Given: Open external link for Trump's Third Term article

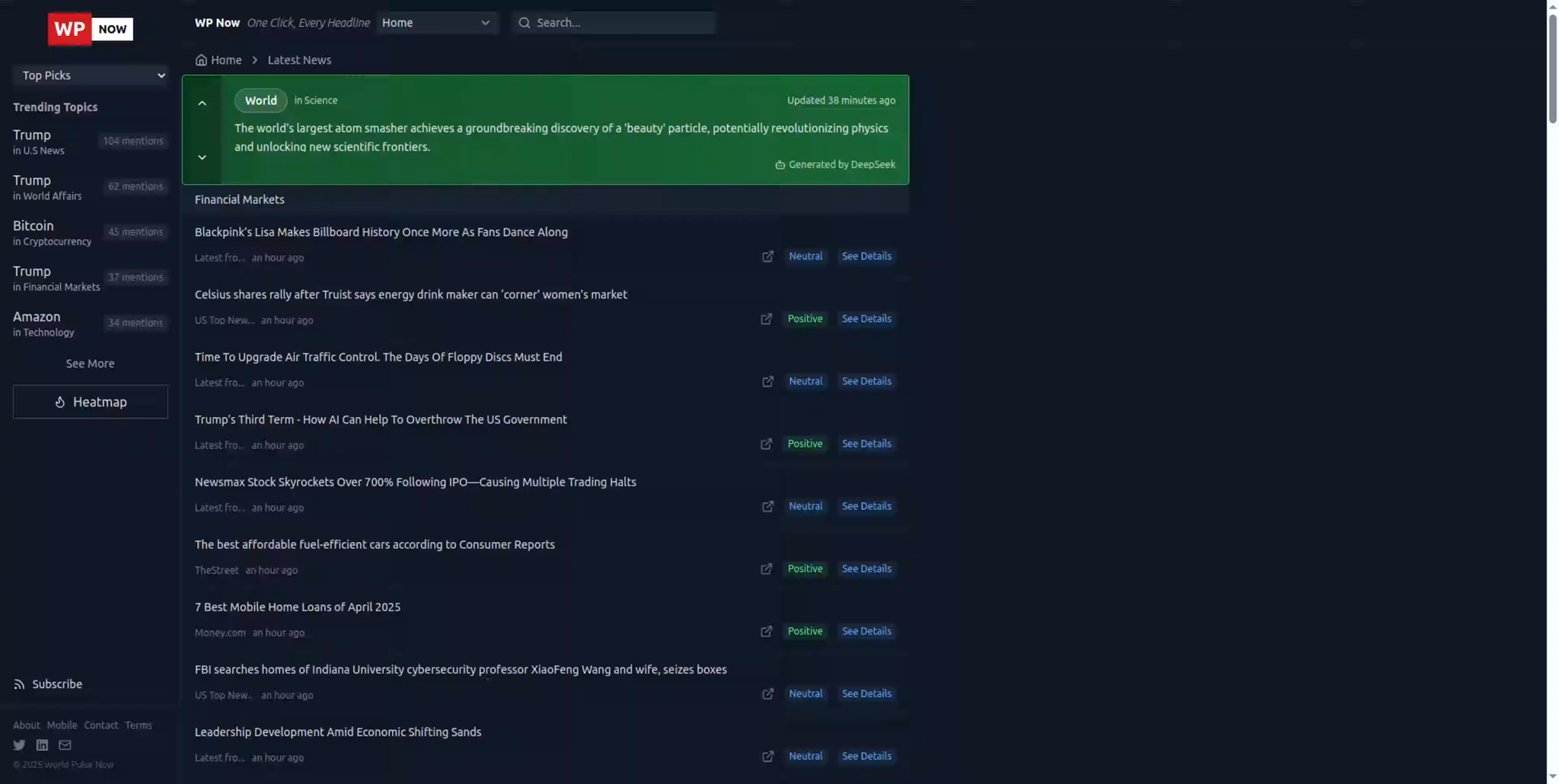Looking at the screenshot, I should click(x=767, y=444).
